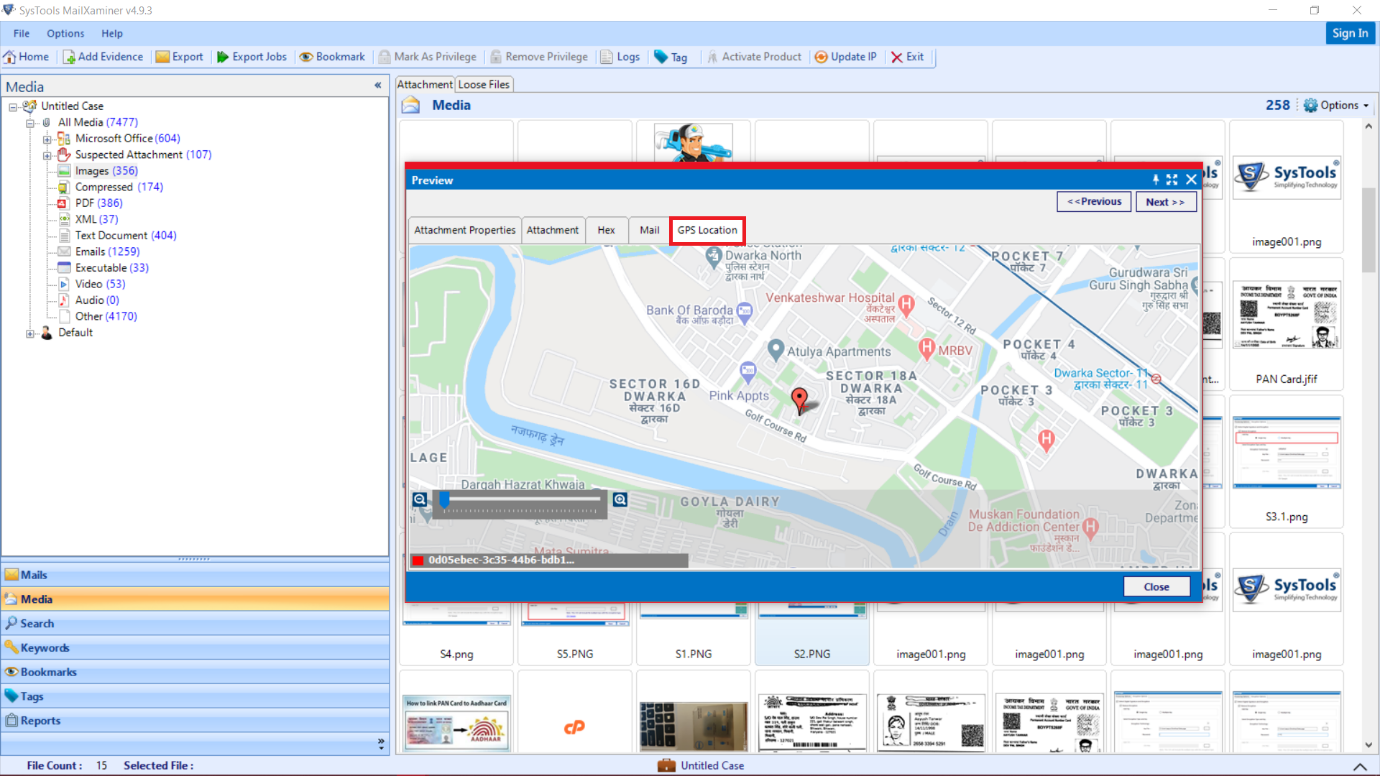Pin the Preview dialog using the pin icon
1380x776 pixels.
click(x=1156, y=179)
